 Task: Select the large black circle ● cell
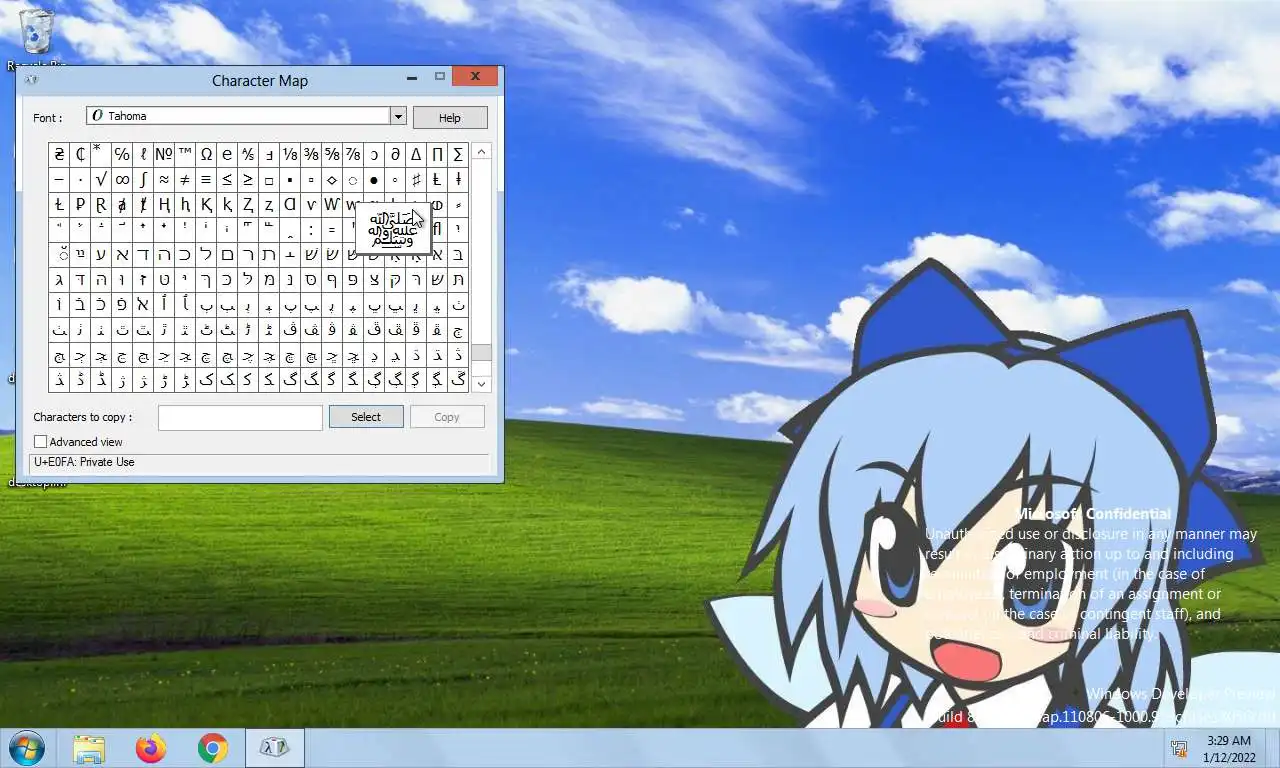coord(374,180)
